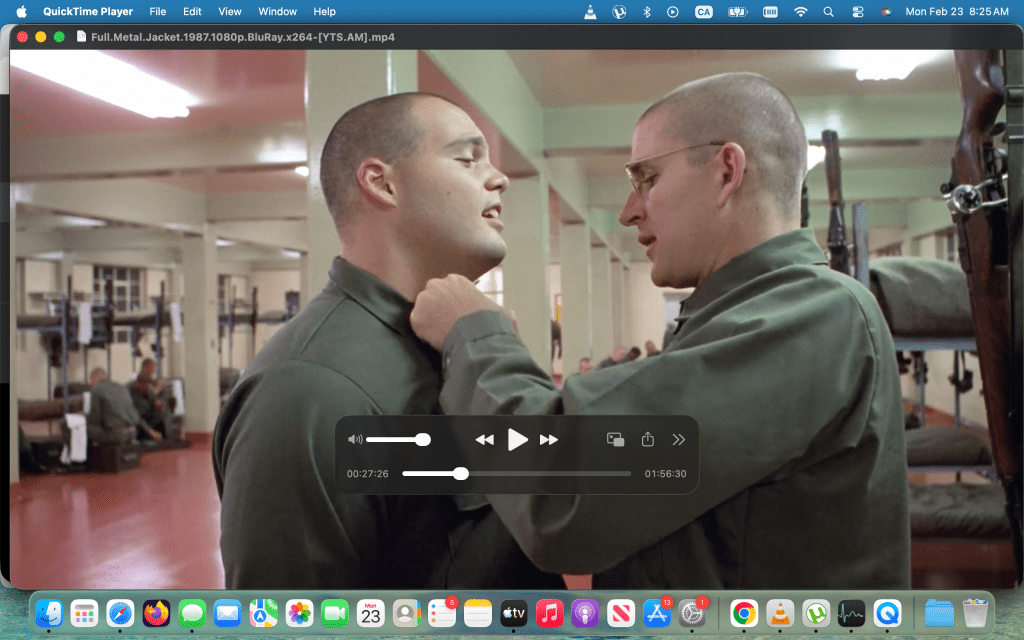Screen dimensions: 1024x640
Task: Click the playback timeline scrubber handle
Action: [x=461, y=474]
